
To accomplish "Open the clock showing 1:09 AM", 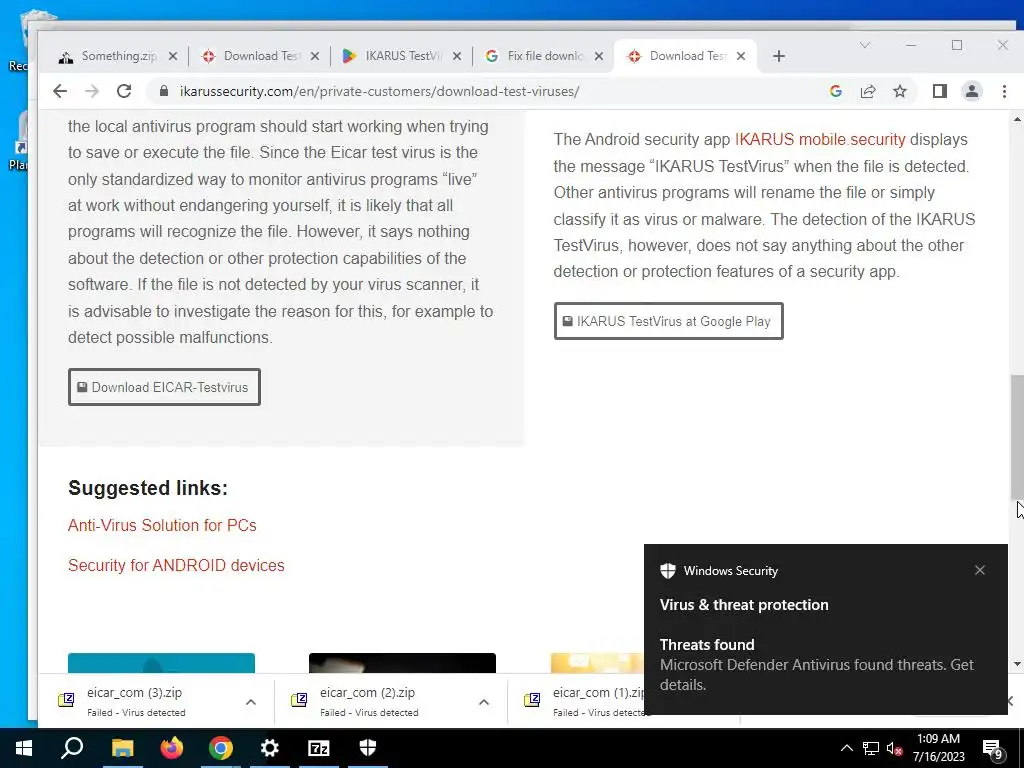I will [938, 748].
